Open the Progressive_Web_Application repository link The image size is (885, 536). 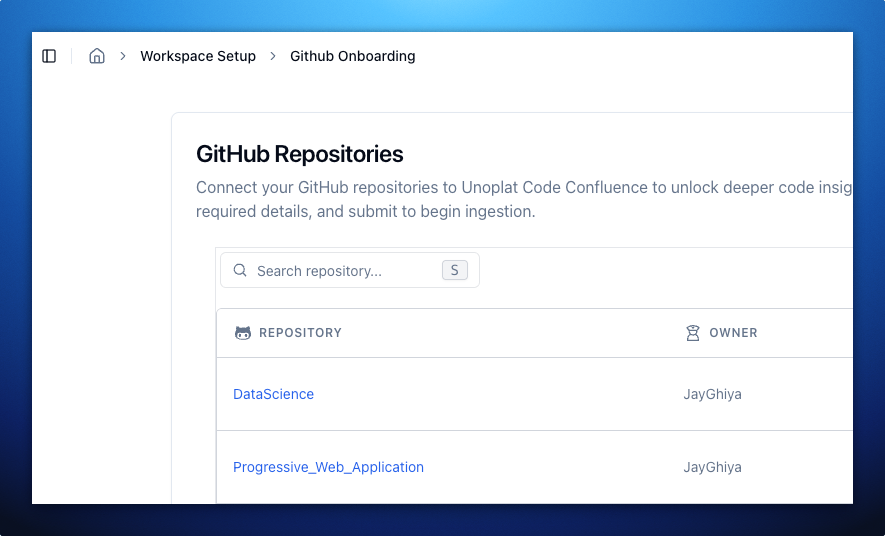[328, 467]
